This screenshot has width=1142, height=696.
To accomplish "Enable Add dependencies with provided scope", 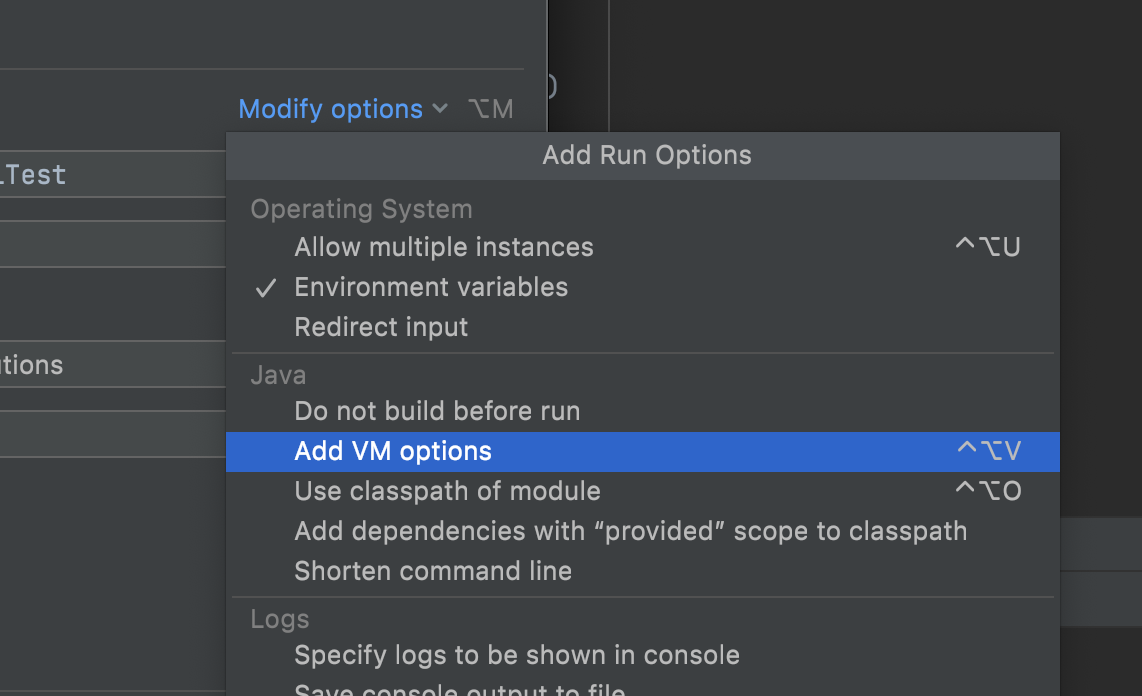I will pyautogui.click(x=642, y=531).
